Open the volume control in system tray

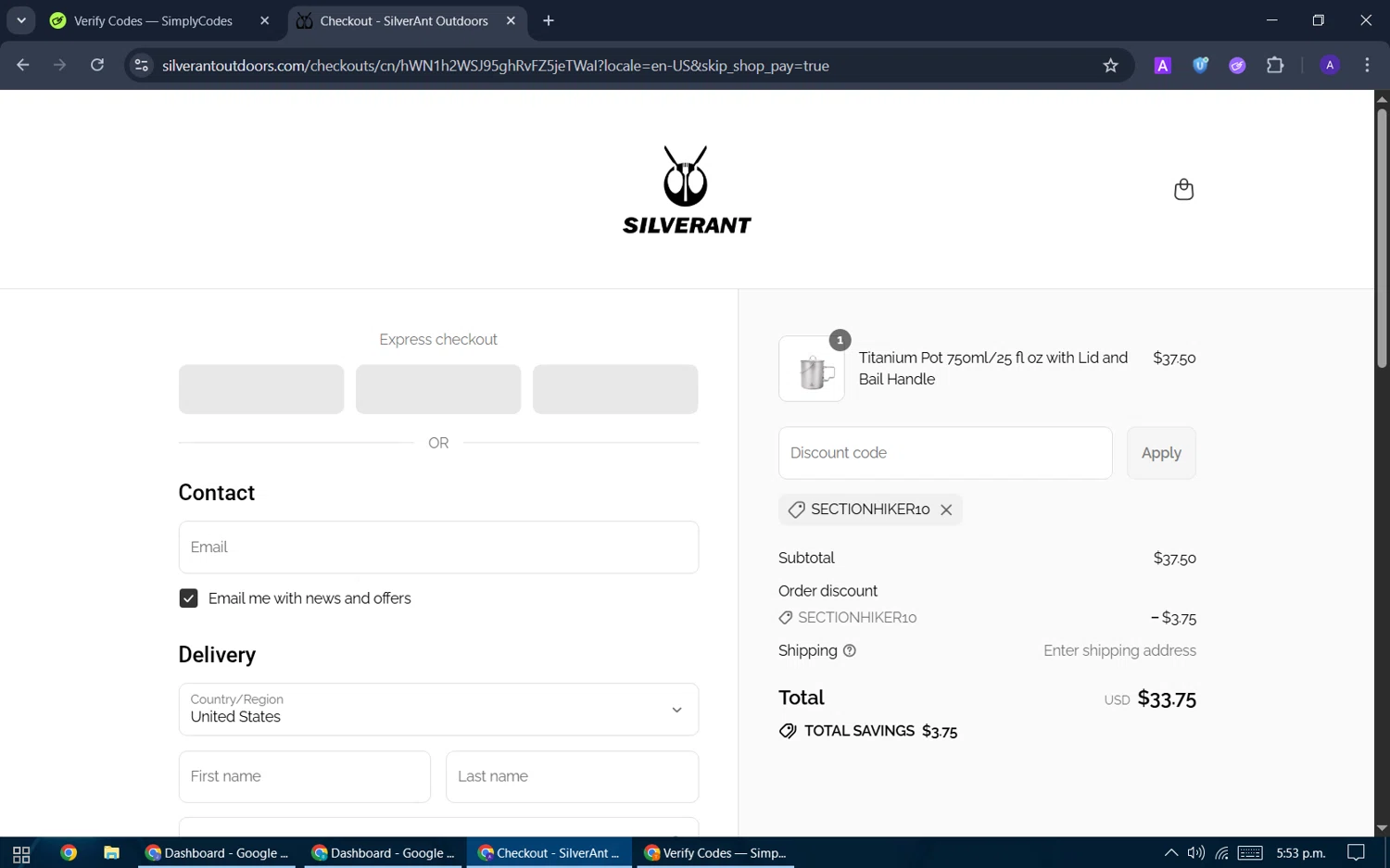pos(1196,853)
